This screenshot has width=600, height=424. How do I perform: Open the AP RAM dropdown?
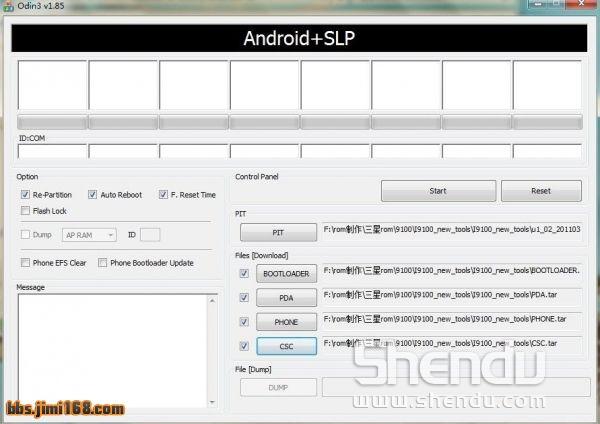[x=89, y=235]
